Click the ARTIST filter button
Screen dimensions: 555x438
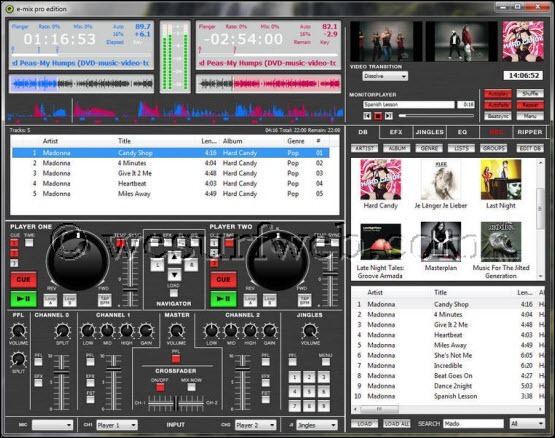(365, 148)
